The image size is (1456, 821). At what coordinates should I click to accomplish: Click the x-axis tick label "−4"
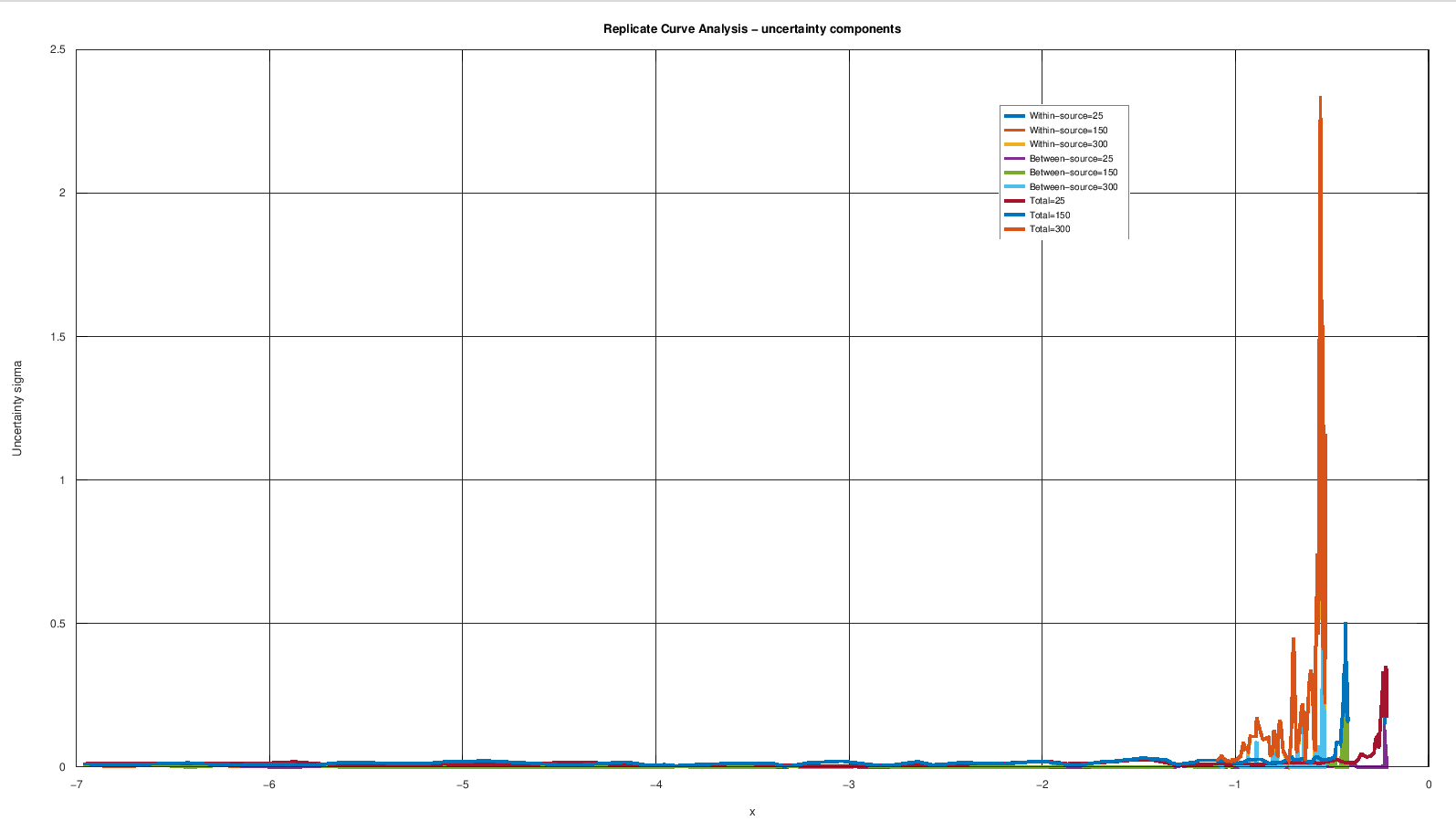tap(655, 784)
